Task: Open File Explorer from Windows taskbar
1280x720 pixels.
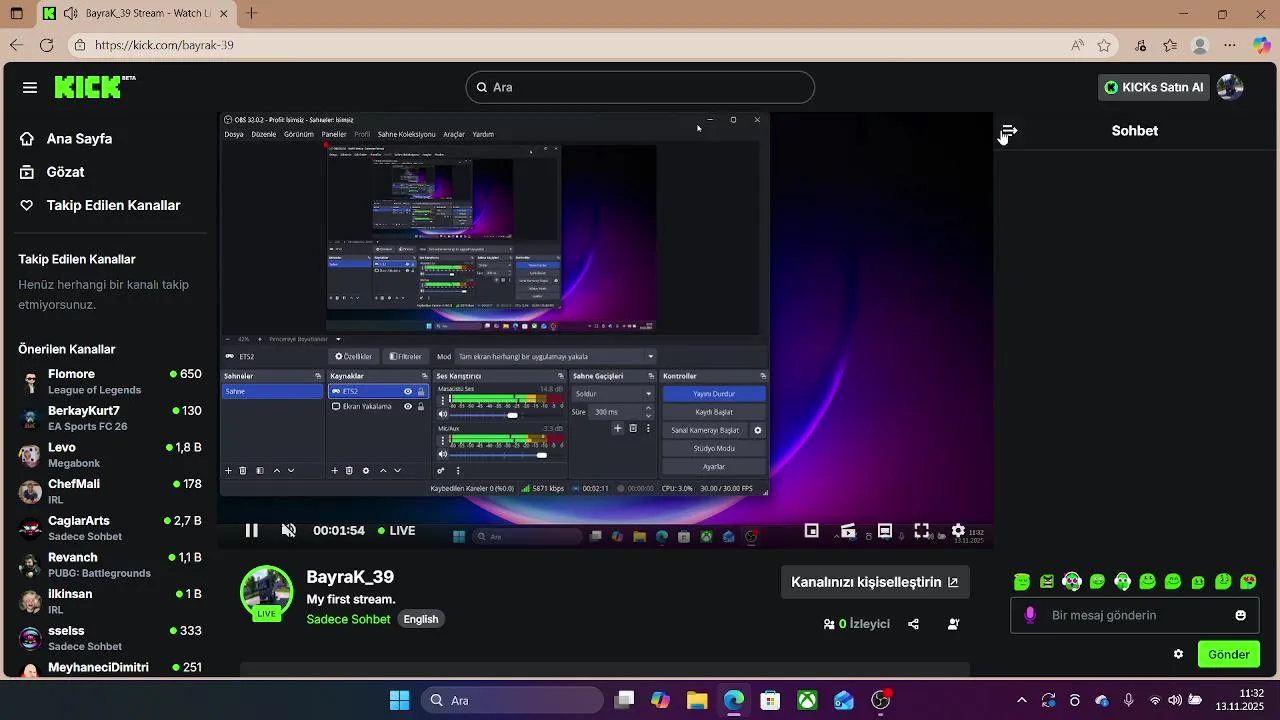Action: [697, 700]
